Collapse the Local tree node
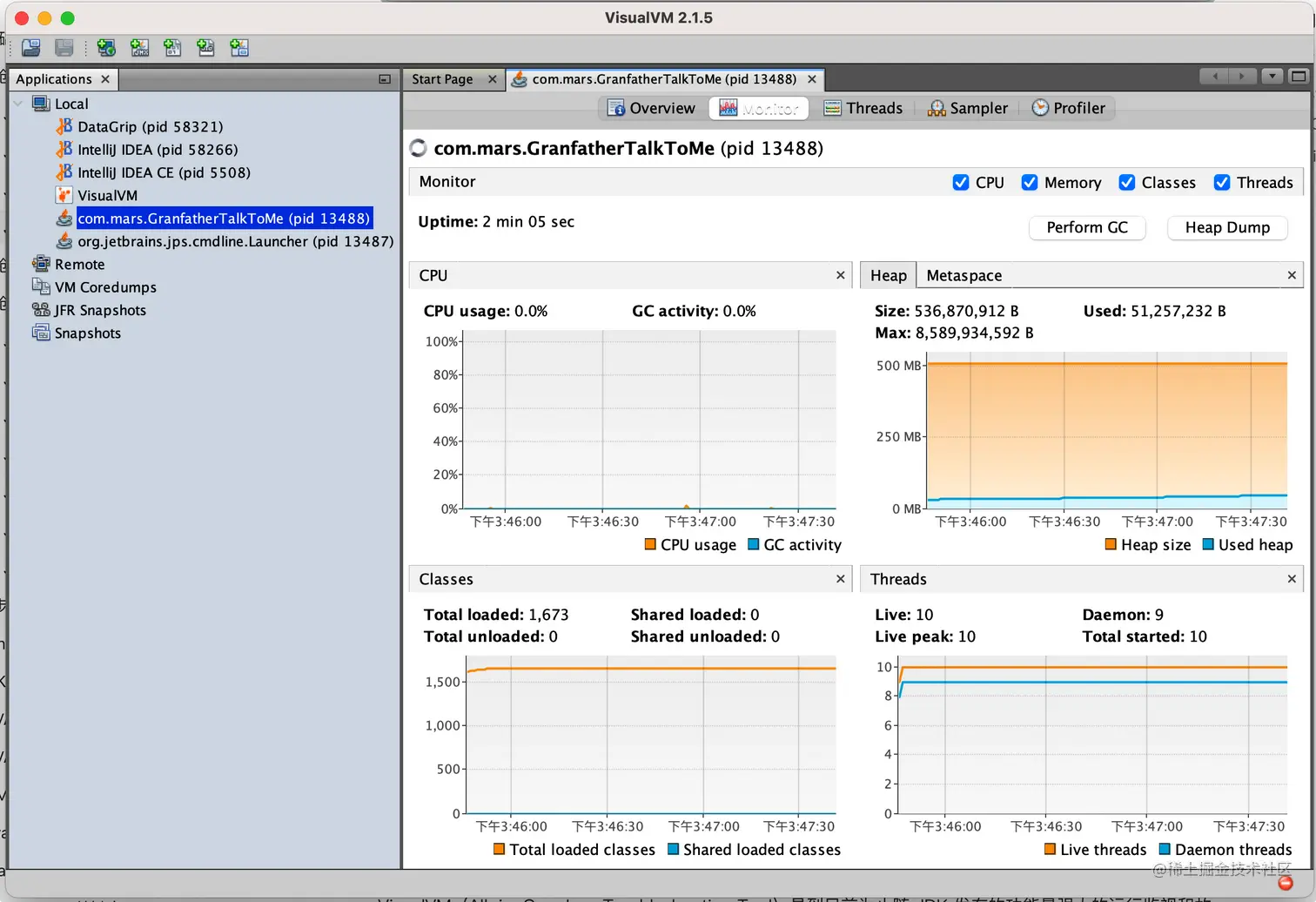The image size is (1316, 902). [18, 104]
